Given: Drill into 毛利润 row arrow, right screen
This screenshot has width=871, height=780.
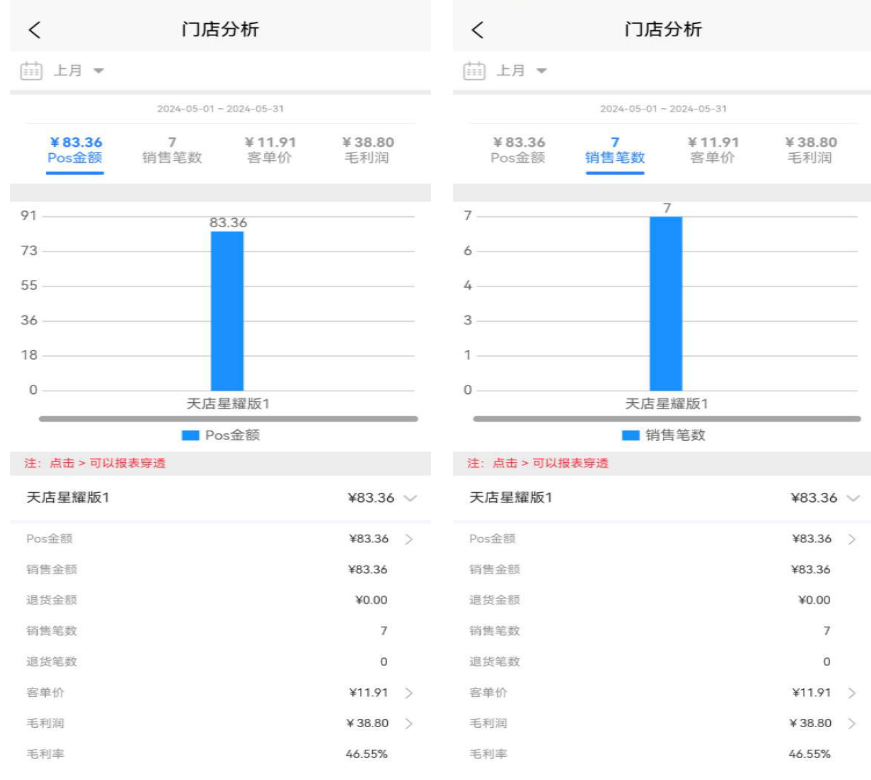Looking at the screenshot, I should pos(852,723).
